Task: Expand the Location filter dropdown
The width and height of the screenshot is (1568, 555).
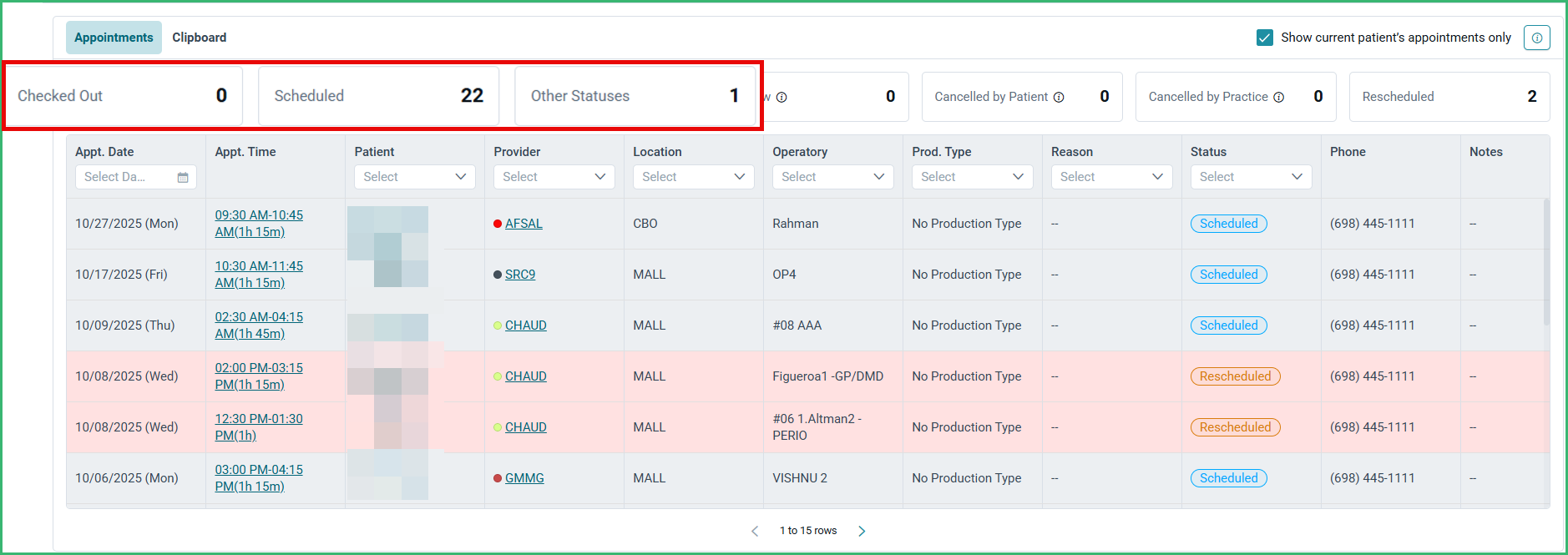Action: coord(694,177)
